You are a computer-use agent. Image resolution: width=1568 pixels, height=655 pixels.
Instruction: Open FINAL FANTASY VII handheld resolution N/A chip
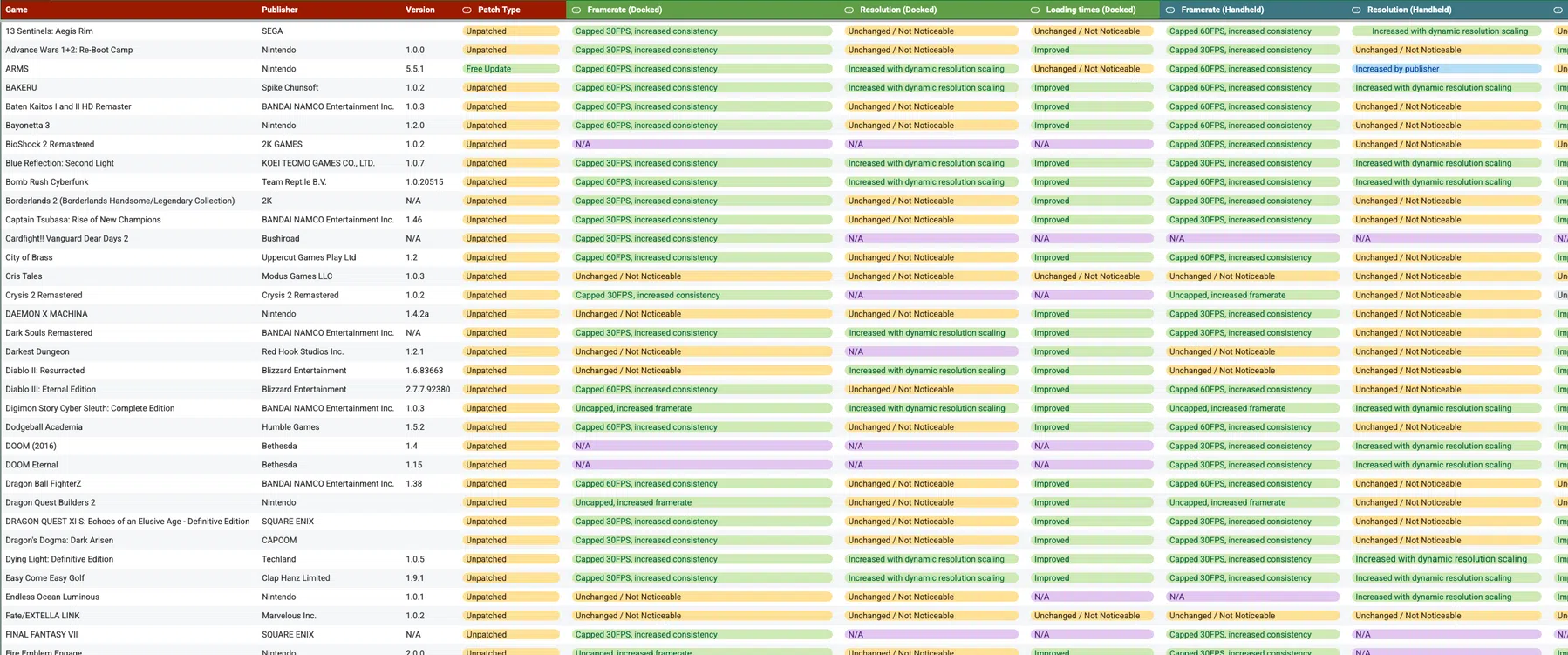(x=1447, y=635)
